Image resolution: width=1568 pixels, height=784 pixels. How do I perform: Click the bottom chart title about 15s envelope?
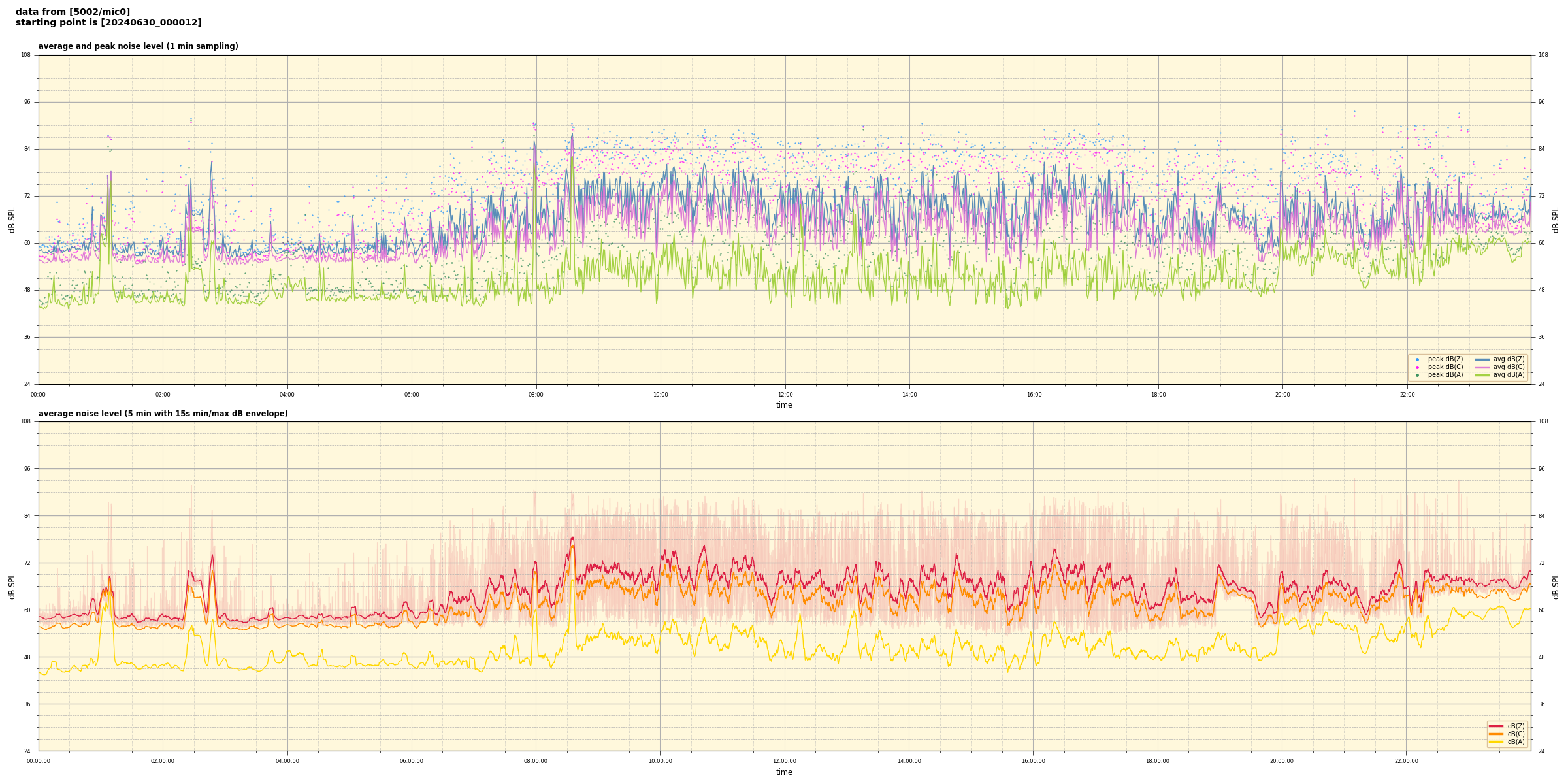[x=163, y=414]
